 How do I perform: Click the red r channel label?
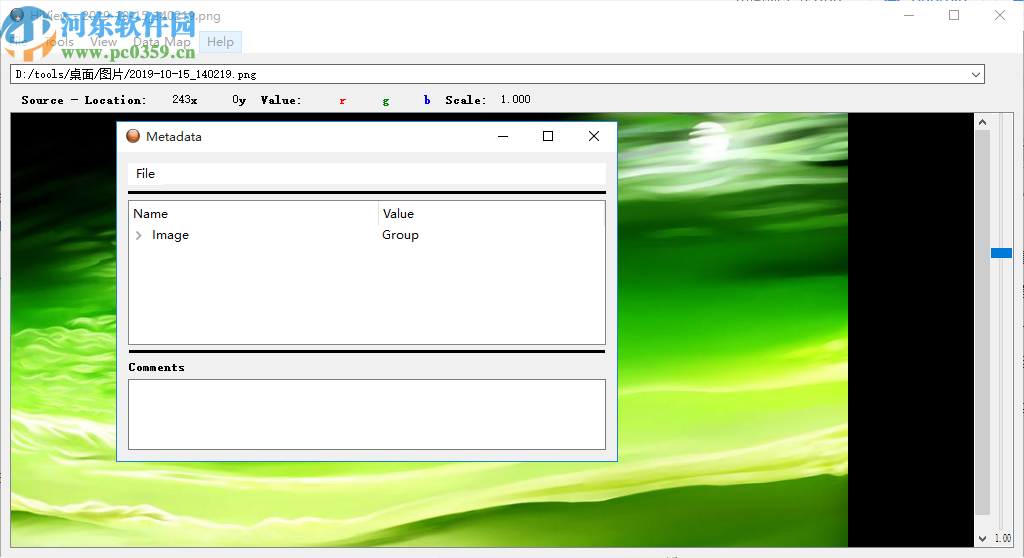pyautogui.click(x=342, y=101)
